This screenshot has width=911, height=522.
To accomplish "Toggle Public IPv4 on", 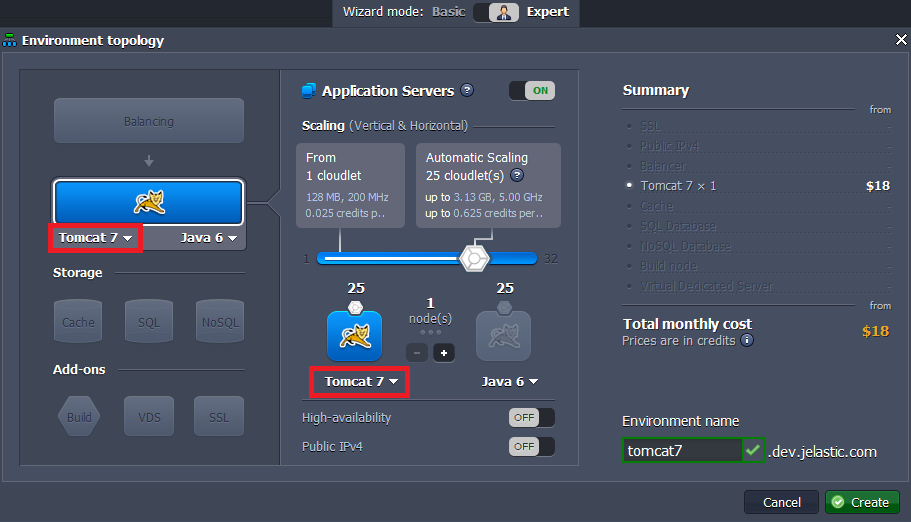I will point(531,446).
